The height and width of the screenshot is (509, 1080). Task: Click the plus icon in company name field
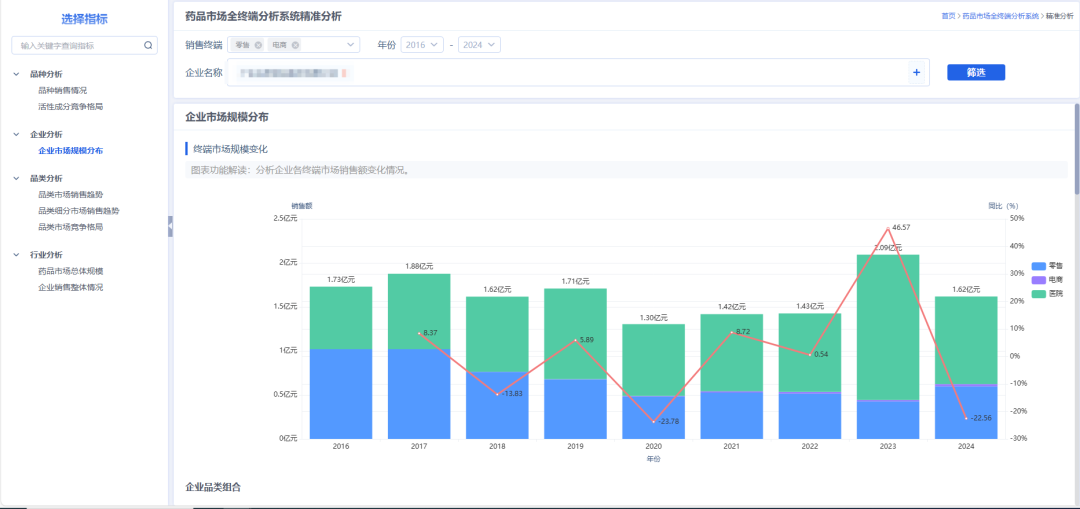click(916, 72)
